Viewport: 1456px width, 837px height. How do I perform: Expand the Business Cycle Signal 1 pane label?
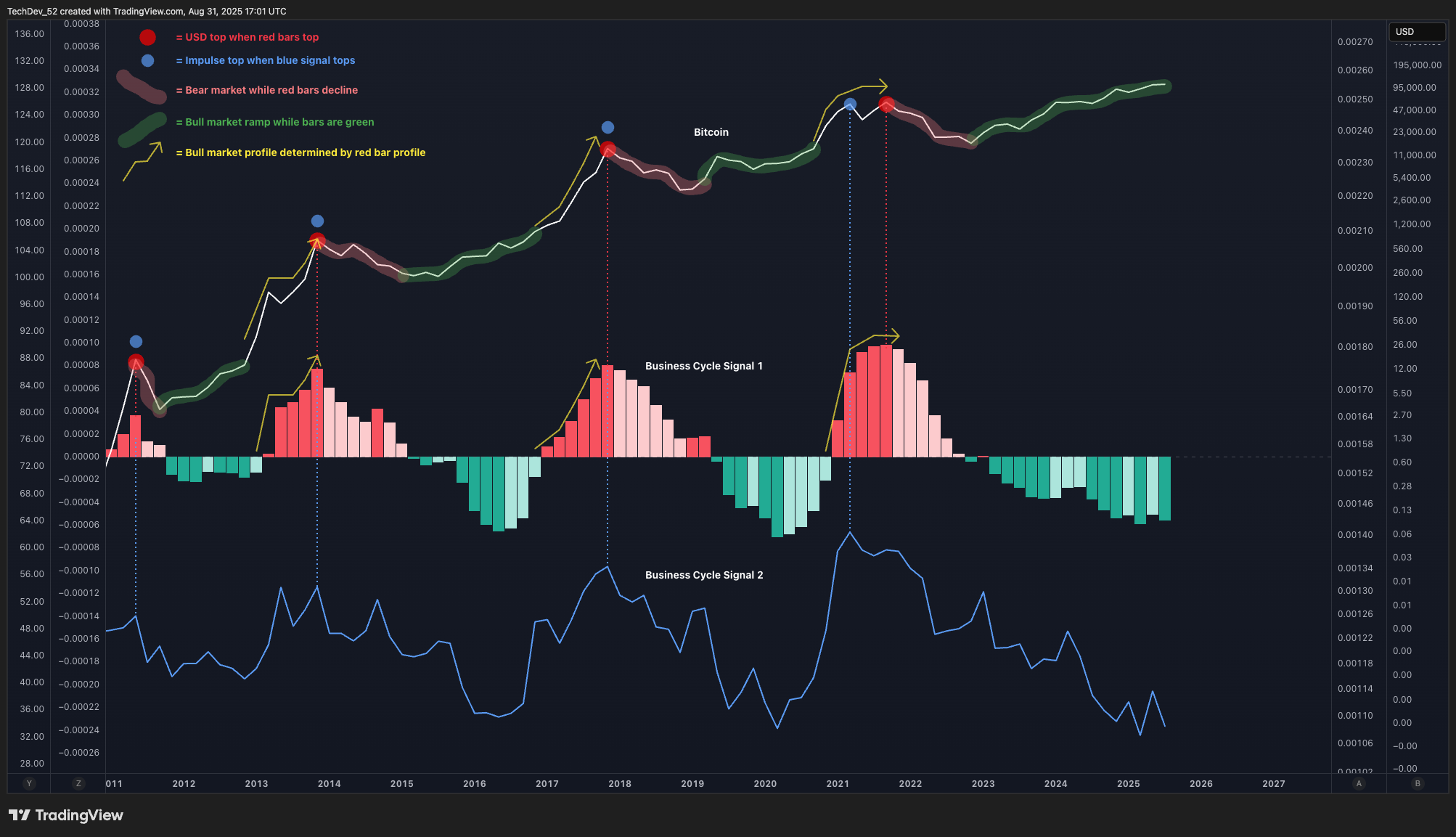click(704, 366)
